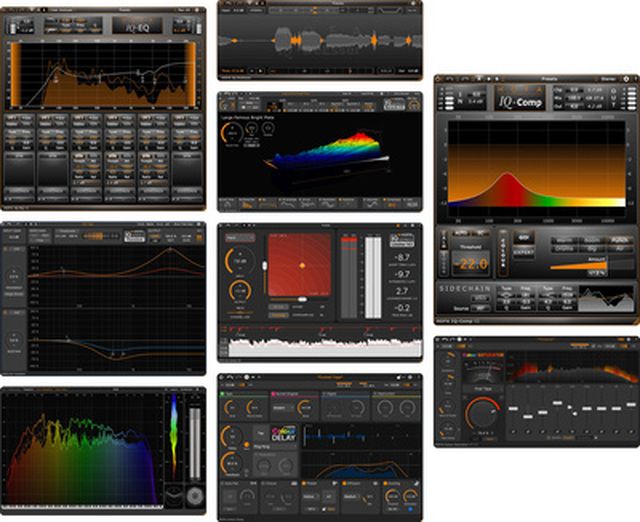Viewport: 640px width, 522px height.
Task: Click the vertical slider handle beside the XY pad
Action: pos(264,266)
